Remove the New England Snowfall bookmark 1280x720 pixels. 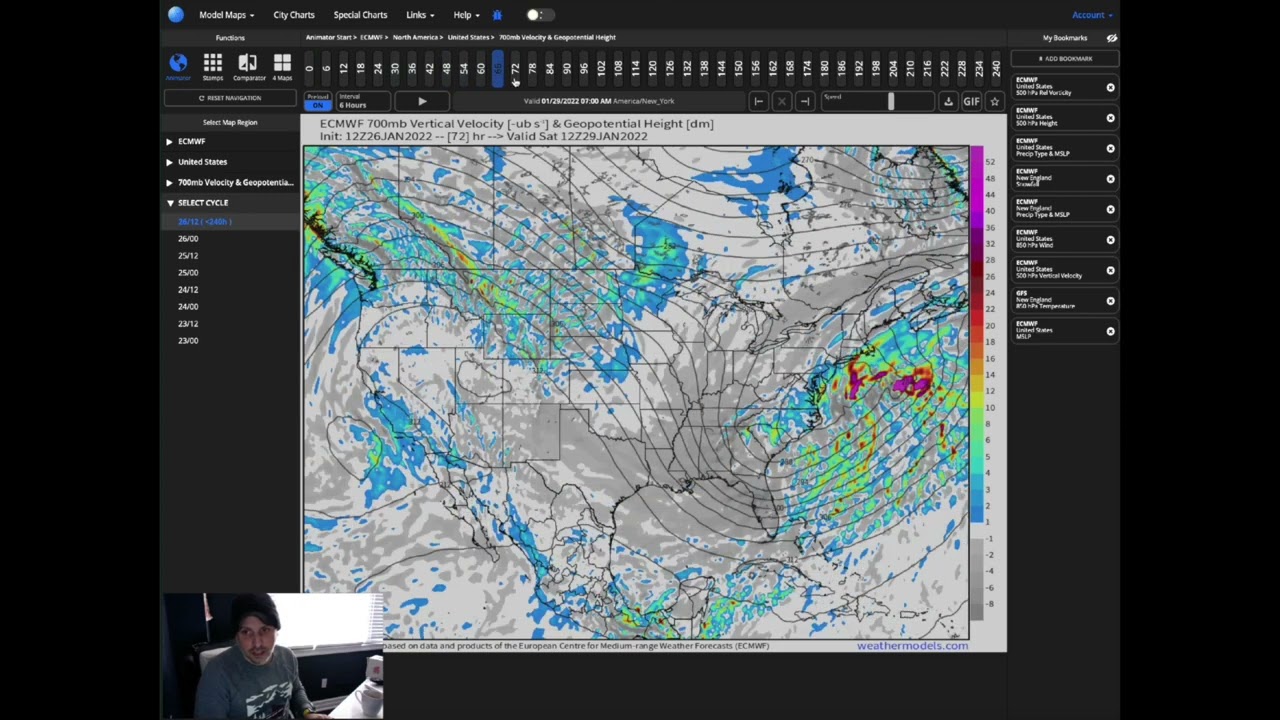coord(1110,179)
